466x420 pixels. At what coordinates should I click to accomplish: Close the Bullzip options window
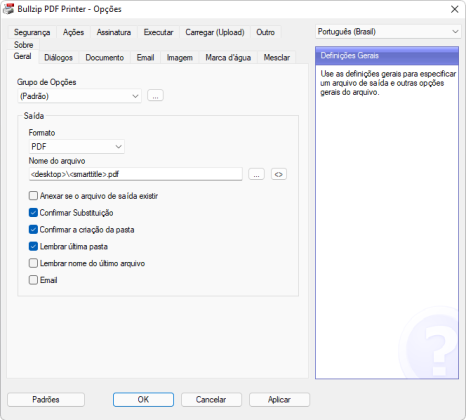coord(455,9)
